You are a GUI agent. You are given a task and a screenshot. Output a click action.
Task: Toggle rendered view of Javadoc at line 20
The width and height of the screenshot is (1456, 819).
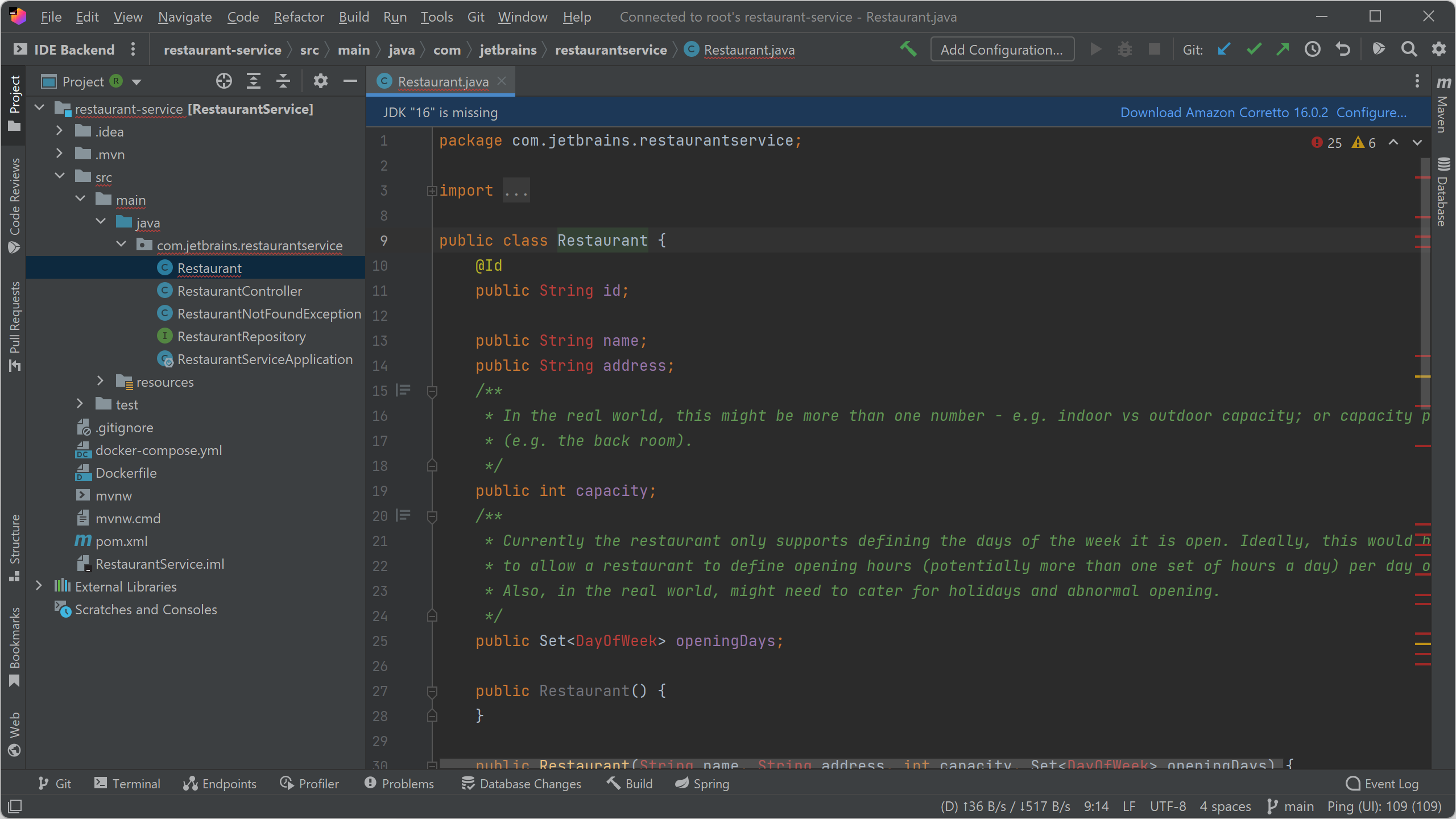[x=403, y=515]
